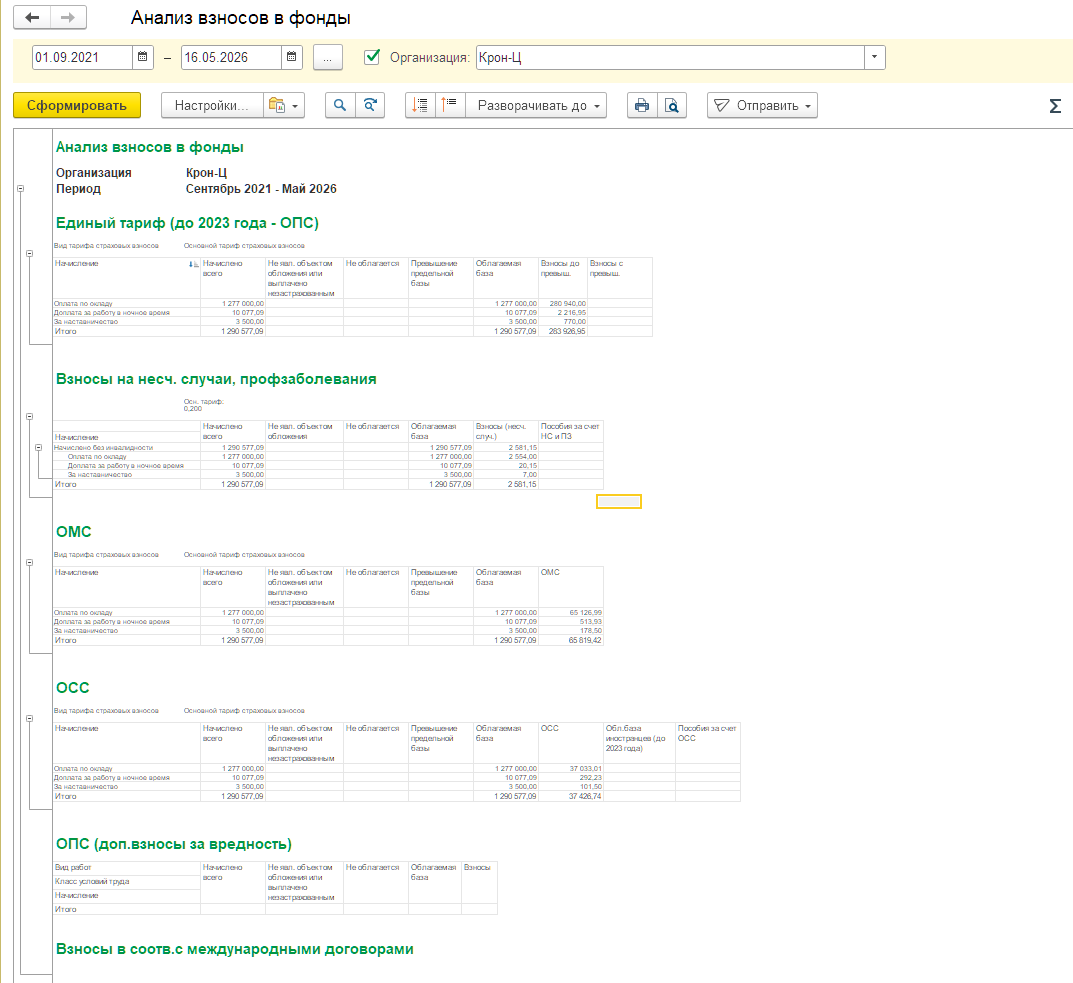Select the ОСС total 37 426,74 cell

point(571,797)
